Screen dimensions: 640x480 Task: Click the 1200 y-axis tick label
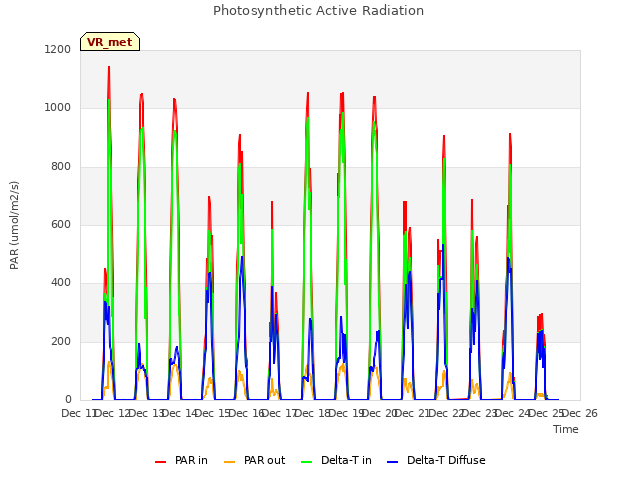58,49
